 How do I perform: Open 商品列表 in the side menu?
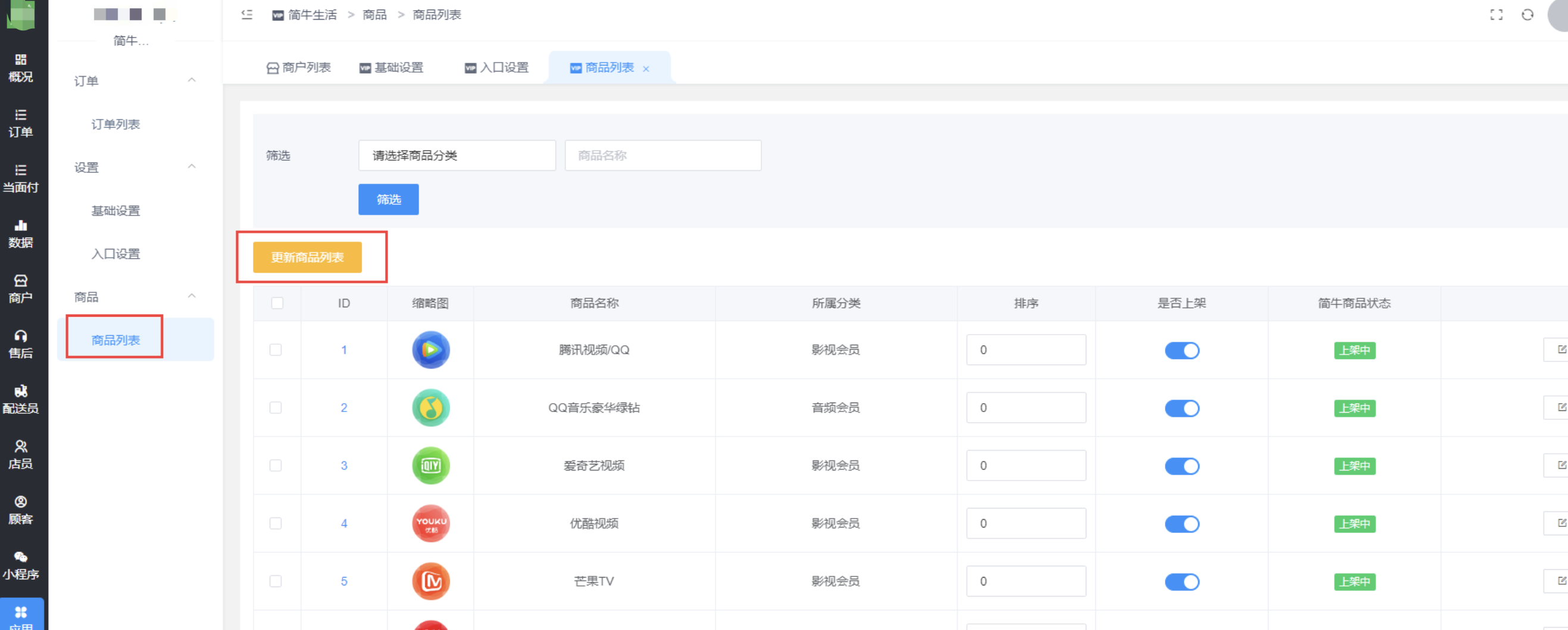tap(115, 339)
